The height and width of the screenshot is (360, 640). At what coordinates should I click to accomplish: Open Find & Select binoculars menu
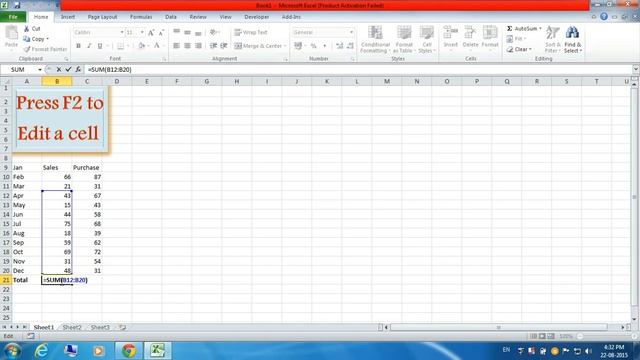(x=573, y=39)
